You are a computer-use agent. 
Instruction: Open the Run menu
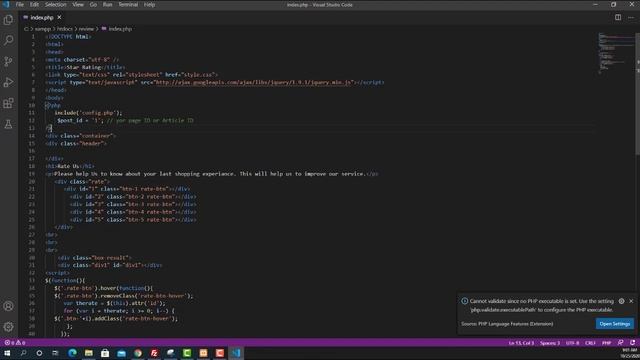[x=107, y=4]
